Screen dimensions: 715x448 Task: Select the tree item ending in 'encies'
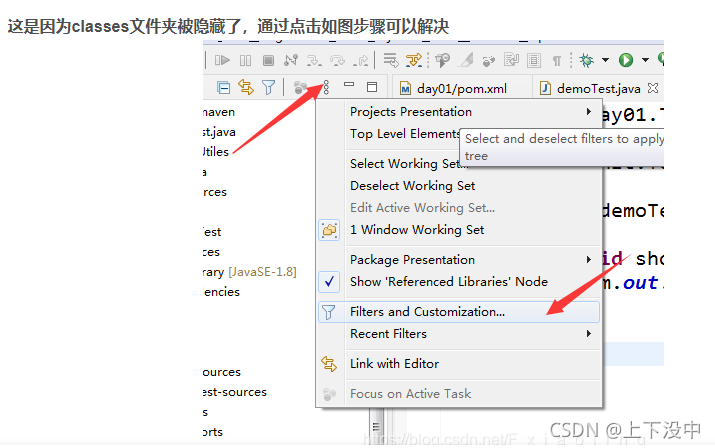pyautogui.click(x=221, y=292)
